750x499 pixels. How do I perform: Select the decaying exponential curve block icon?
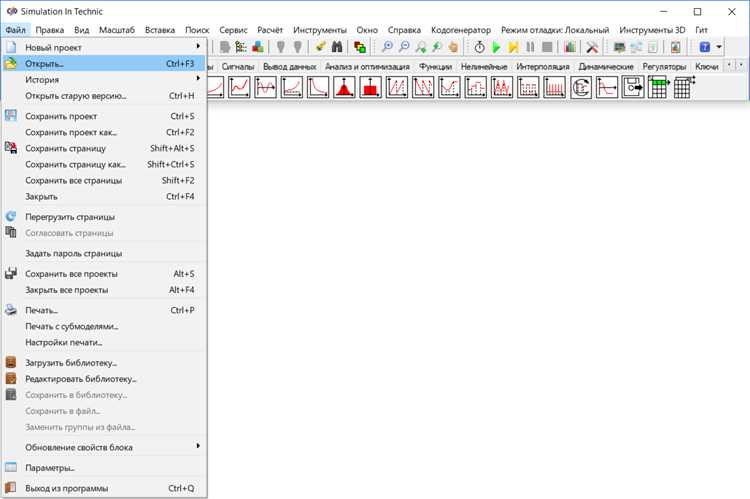click(x=318, y=88)
